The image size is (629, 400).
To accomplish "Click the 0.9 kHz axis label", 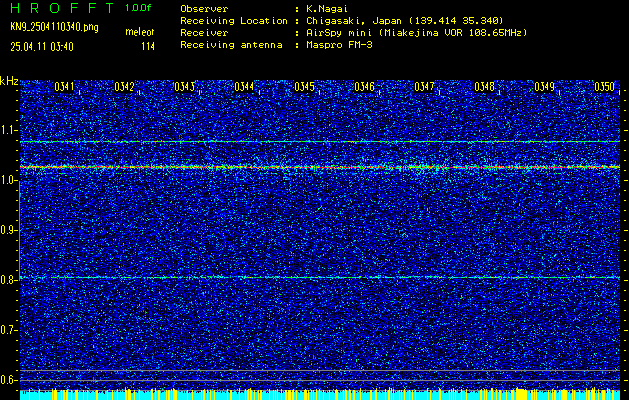I will tap(8, 230).
